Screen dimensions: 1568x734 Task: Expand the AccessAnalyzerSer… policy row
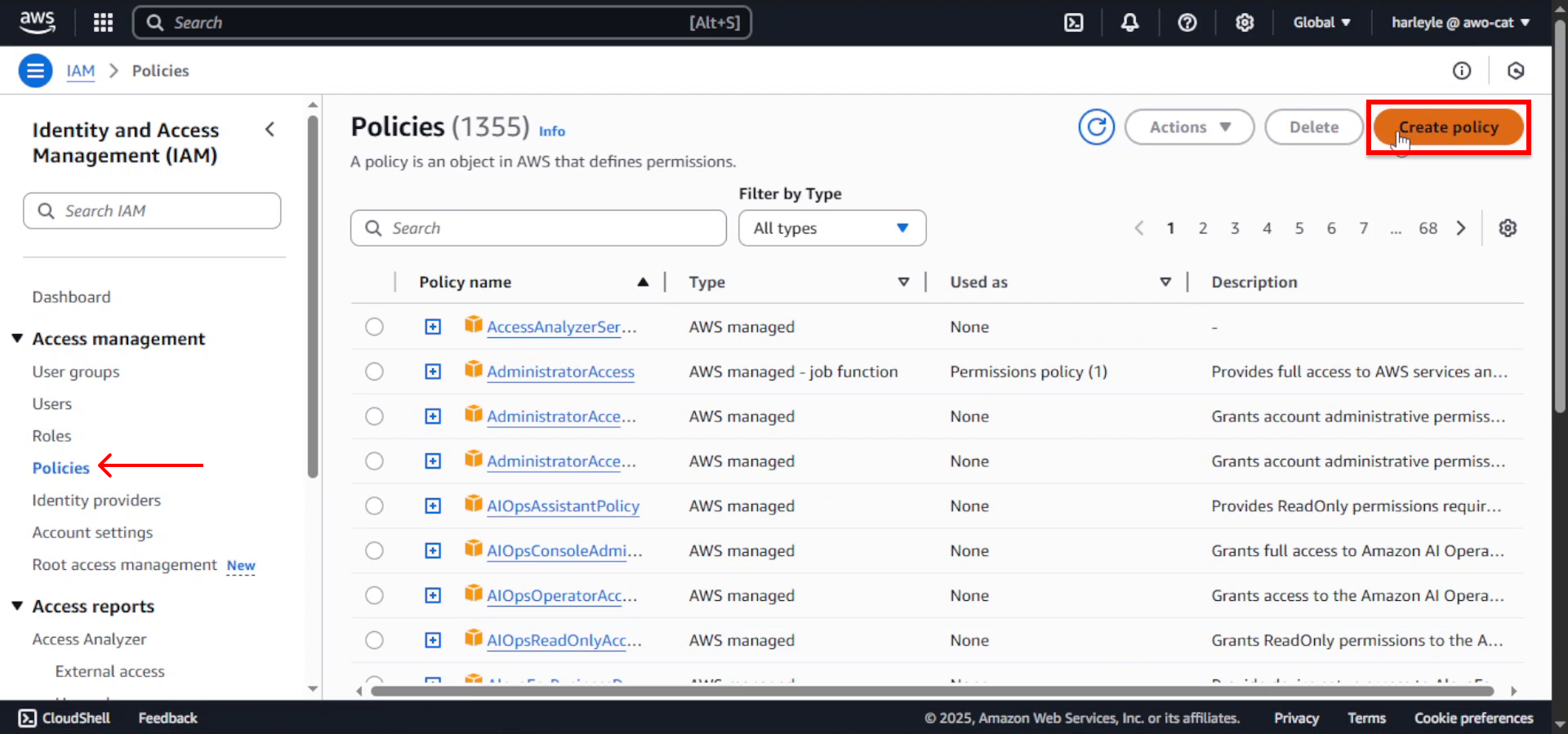click(x=433, y=327)
